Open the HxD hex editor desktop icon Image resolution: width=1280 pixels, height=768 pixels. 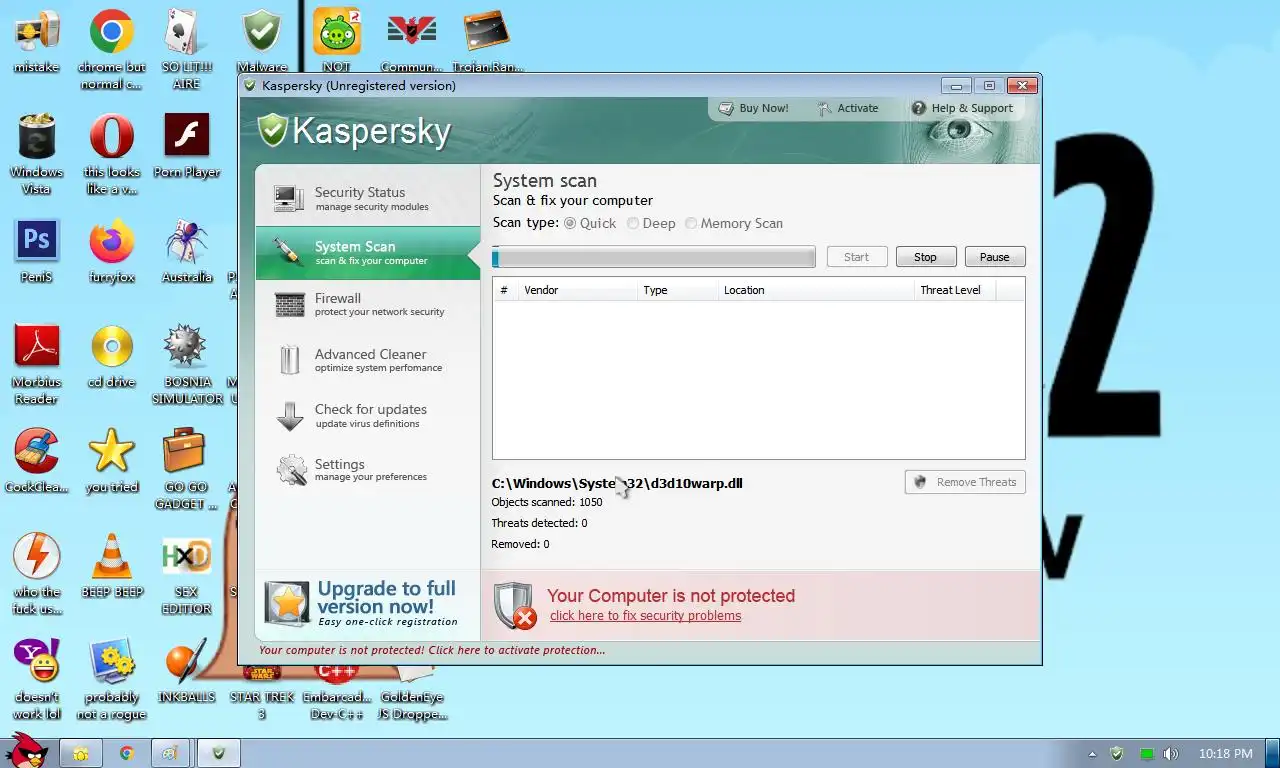186,575
